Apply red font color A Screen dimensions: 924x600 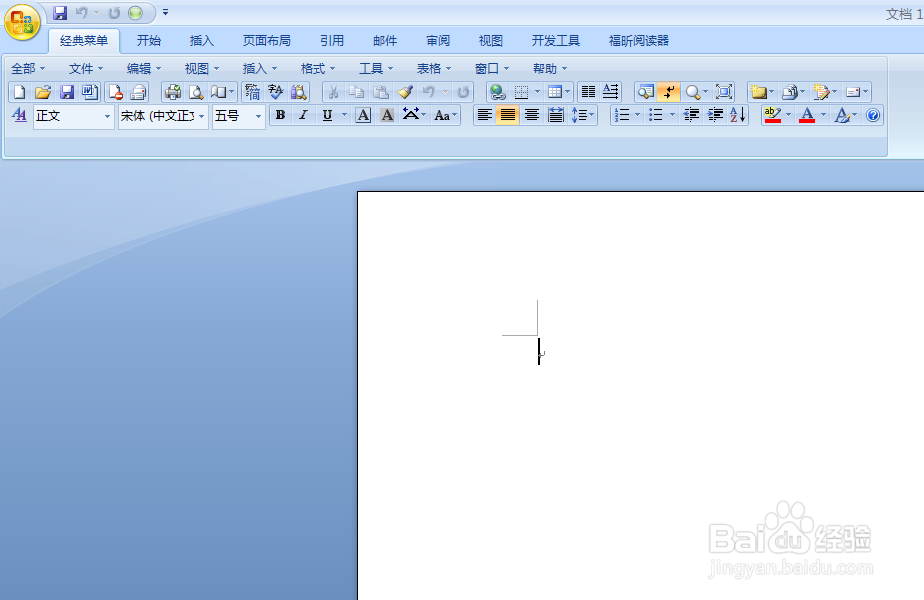coord(807,116)
